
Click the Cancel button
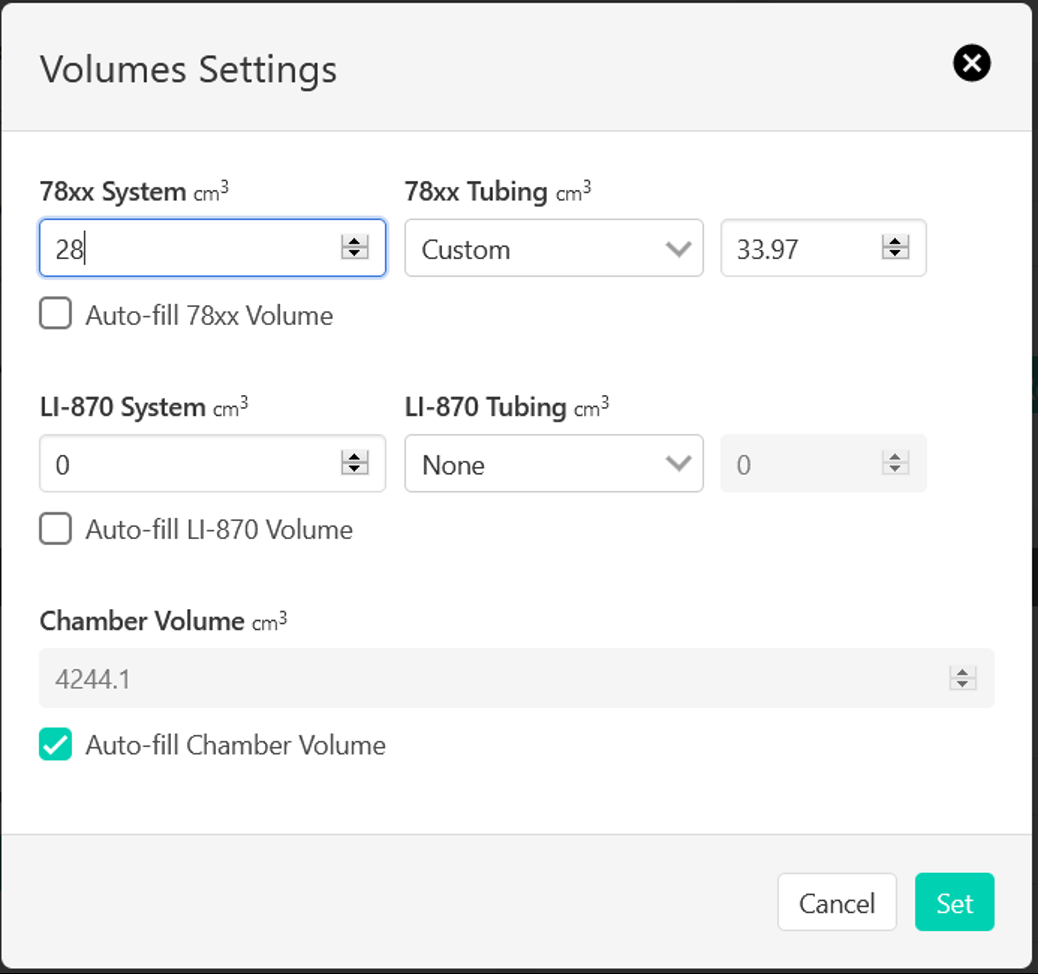(837, 902)
